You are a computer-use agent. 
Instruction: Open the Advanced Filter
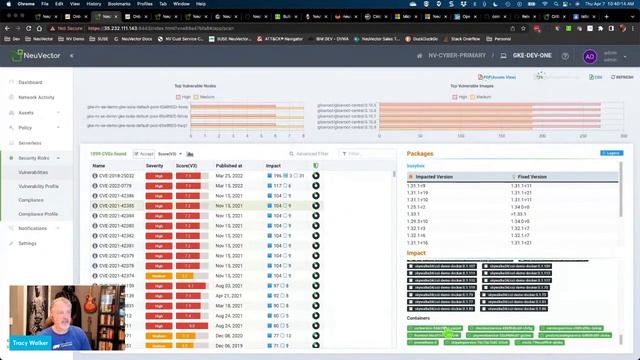(309, 154)
